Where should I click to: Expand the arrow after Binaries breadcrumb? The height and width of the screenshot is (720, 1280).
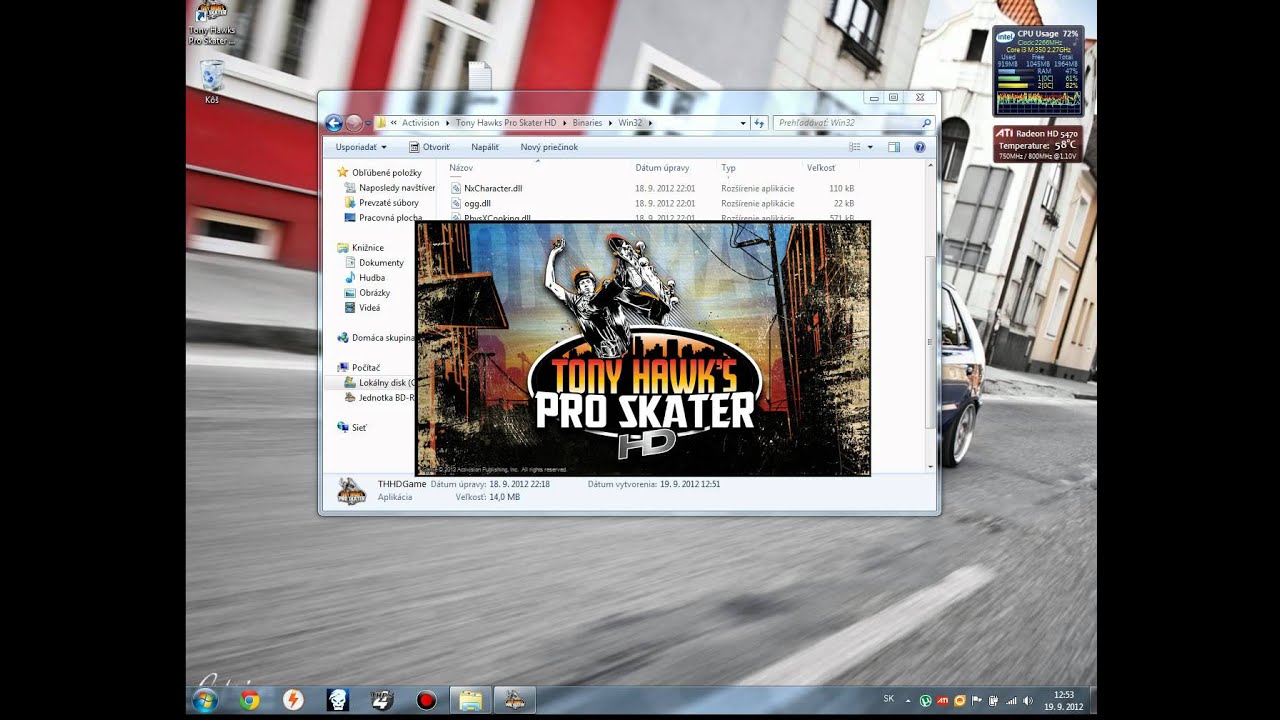(x=610, y=123)
